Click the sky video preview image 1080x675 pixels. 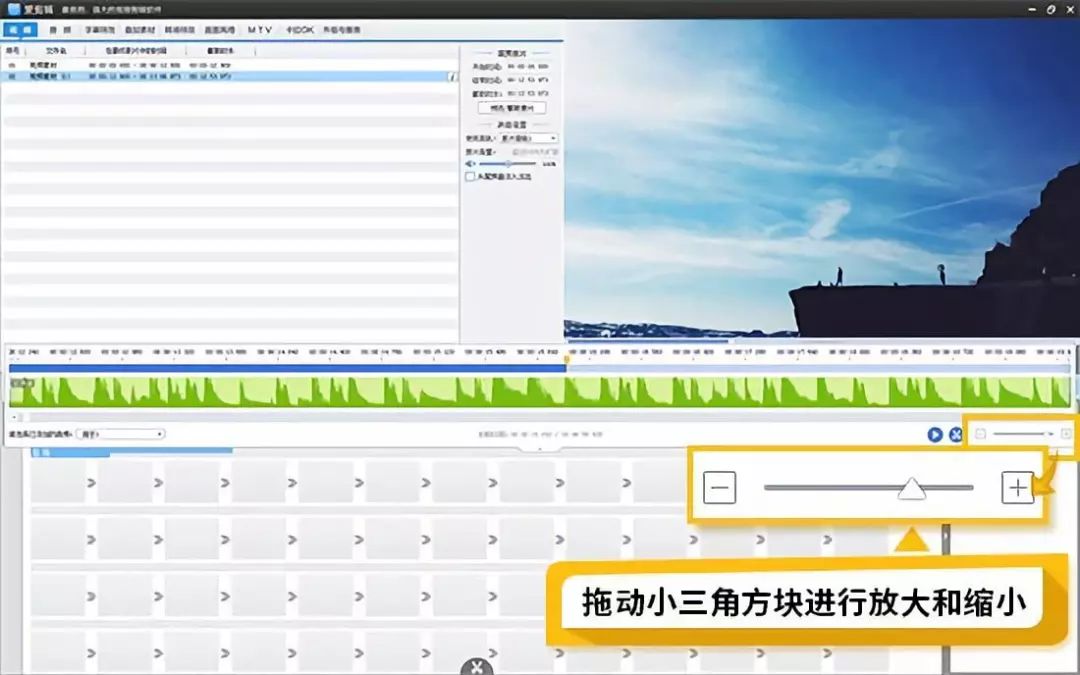[x=822, y=178]
